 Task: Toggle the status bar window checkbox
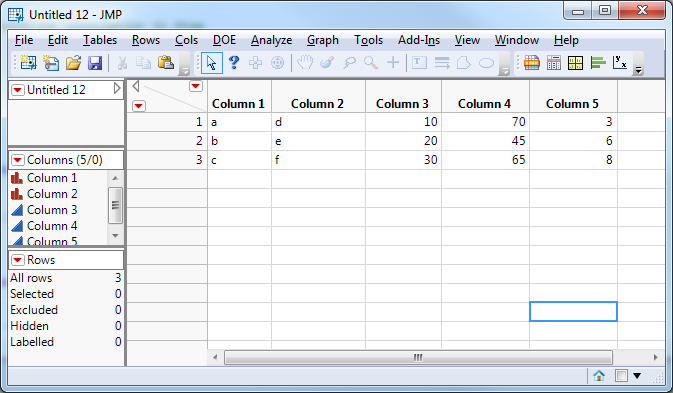coord(621,376)
